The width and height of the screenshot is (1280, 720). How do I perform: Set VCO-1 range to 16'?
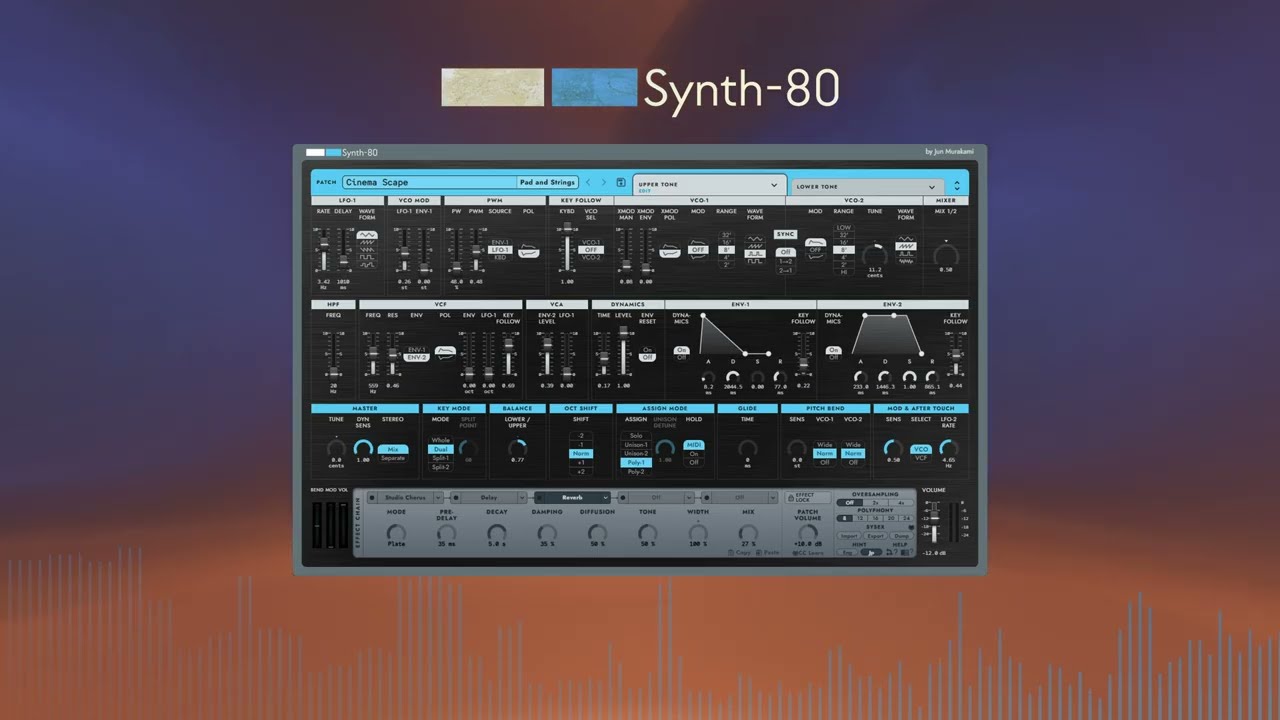tap(726, 241)
